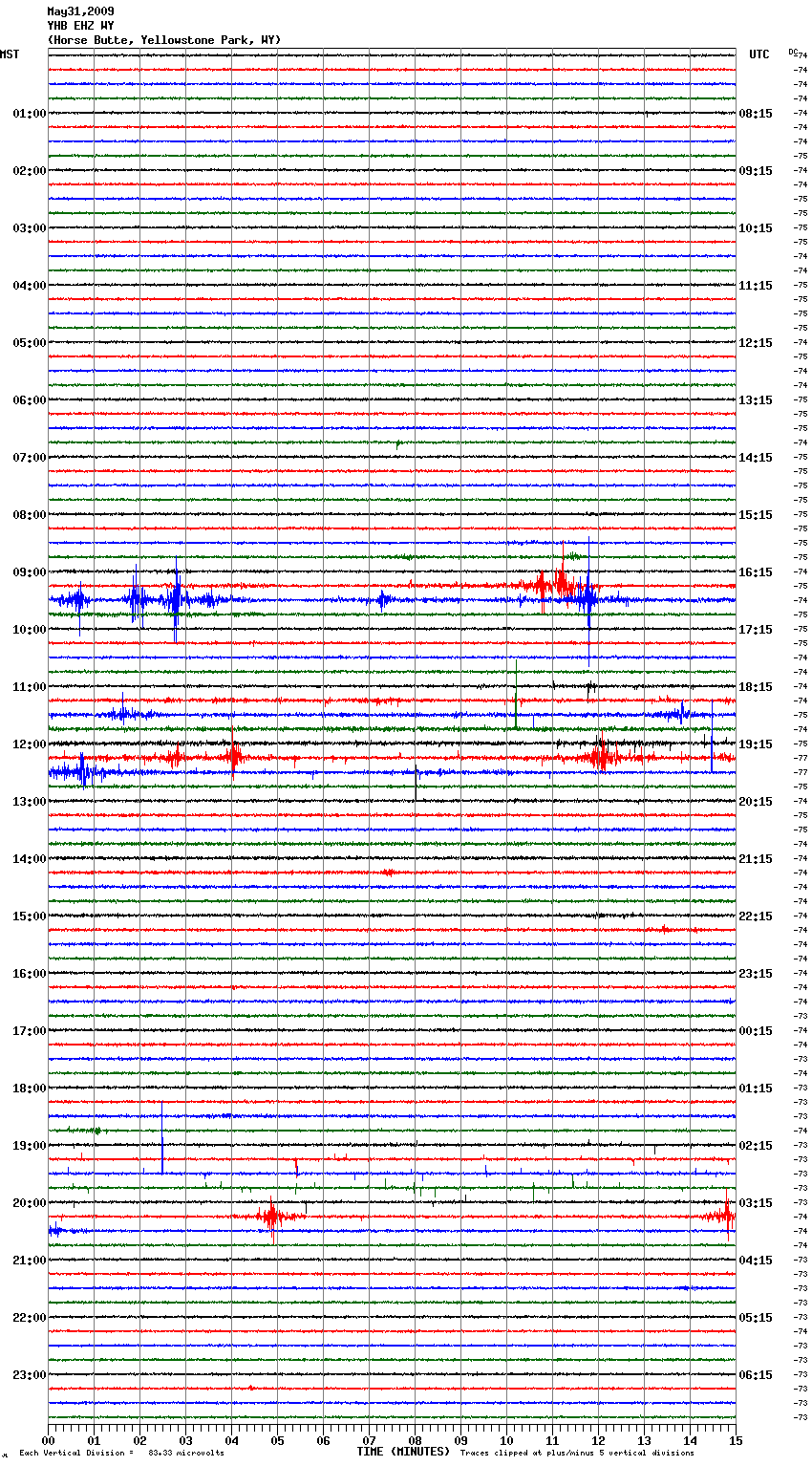Image resolution: width=812 pixels, height=1466 pixels.
Task: Click the '19:15' UTC time label
Action: [756, 744]
